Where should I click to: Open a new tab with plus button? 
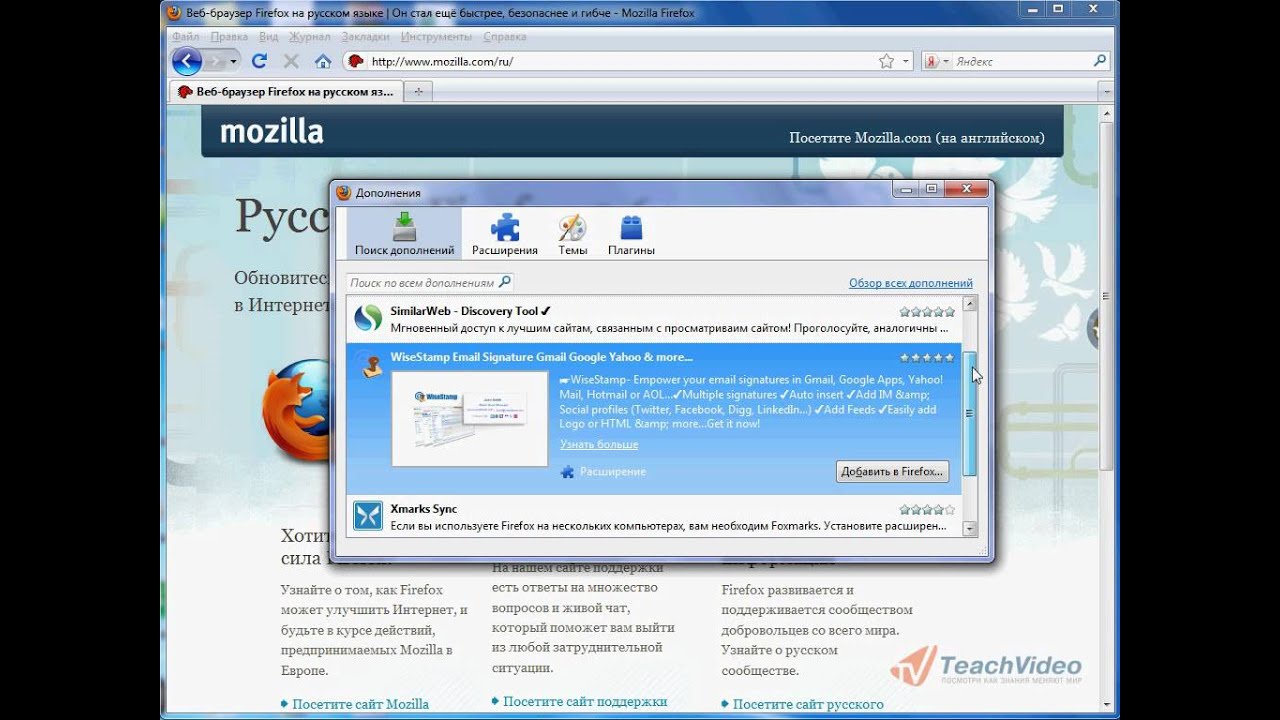point(418,91)
